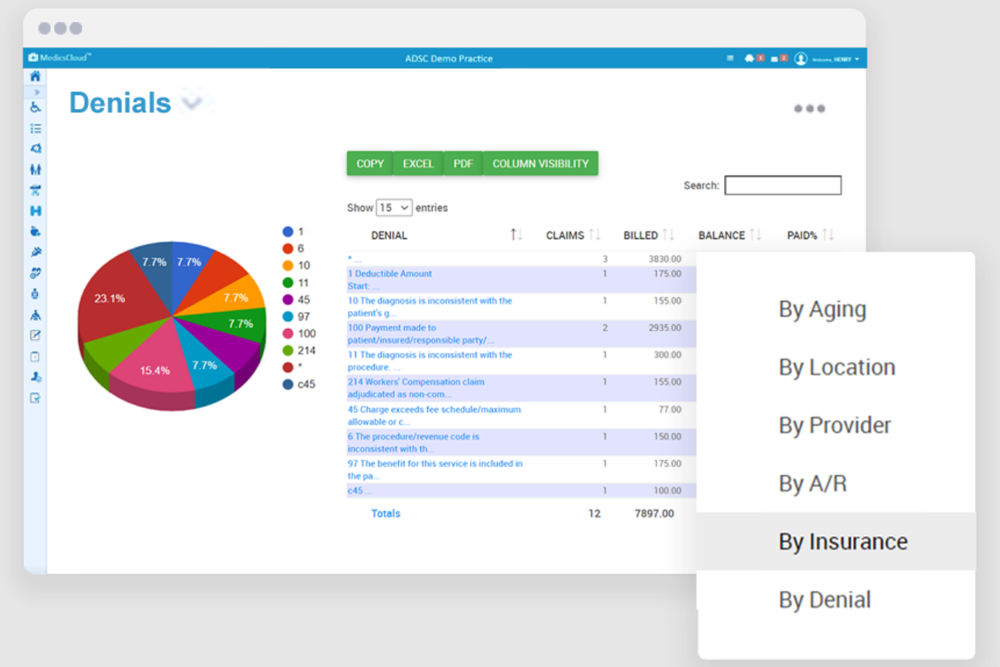Open the '1 Deductible Amount' denial link
This screenshot has height=667, width=1000.
[390, 279]
